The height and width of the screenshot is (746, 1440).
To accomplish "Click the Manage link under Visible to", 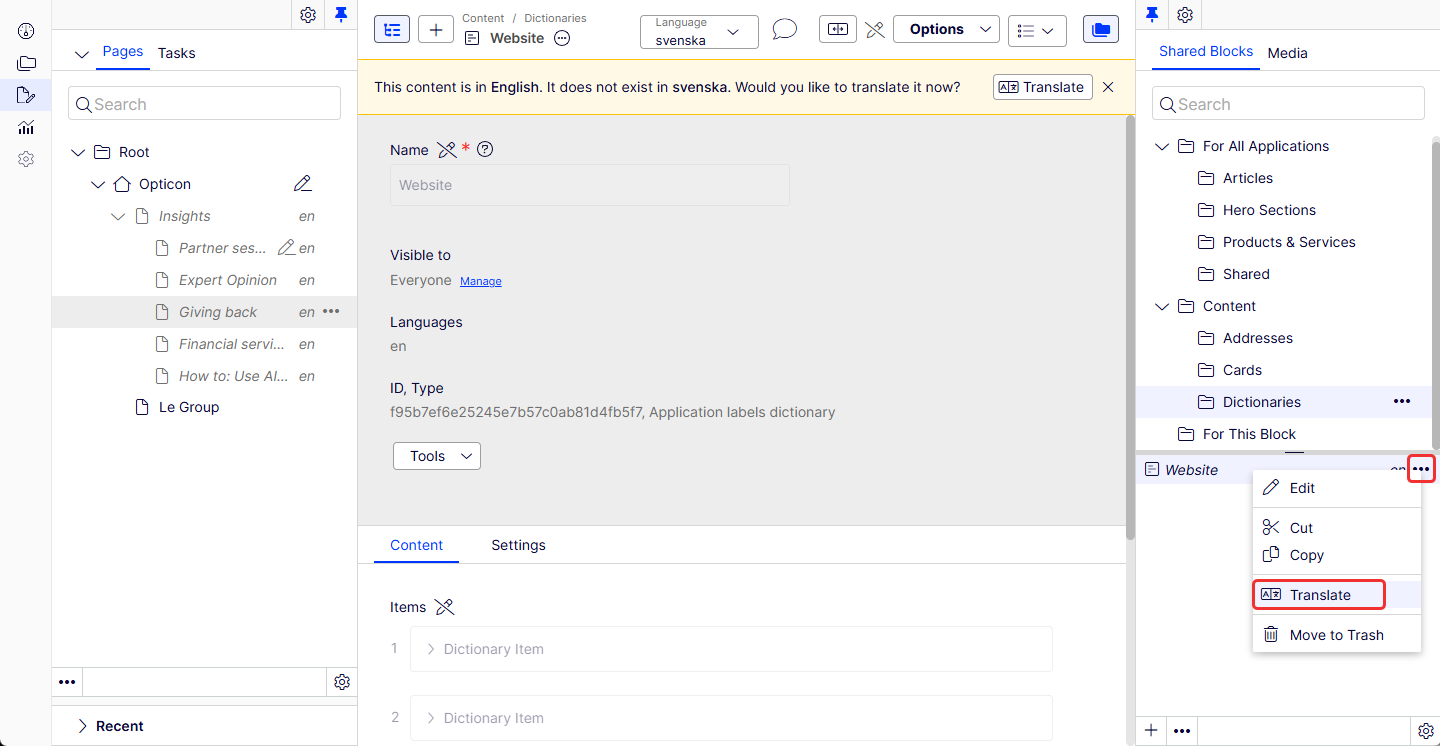I will point(481,281).
